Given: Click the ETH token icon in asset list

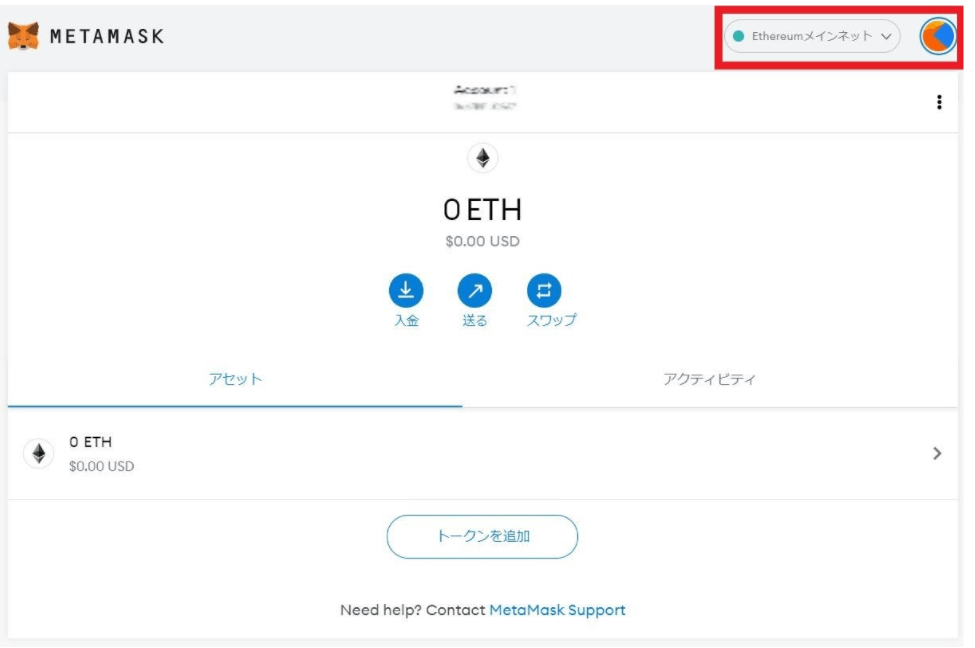Looking at the screenshot, I should (x=39, y=454).
